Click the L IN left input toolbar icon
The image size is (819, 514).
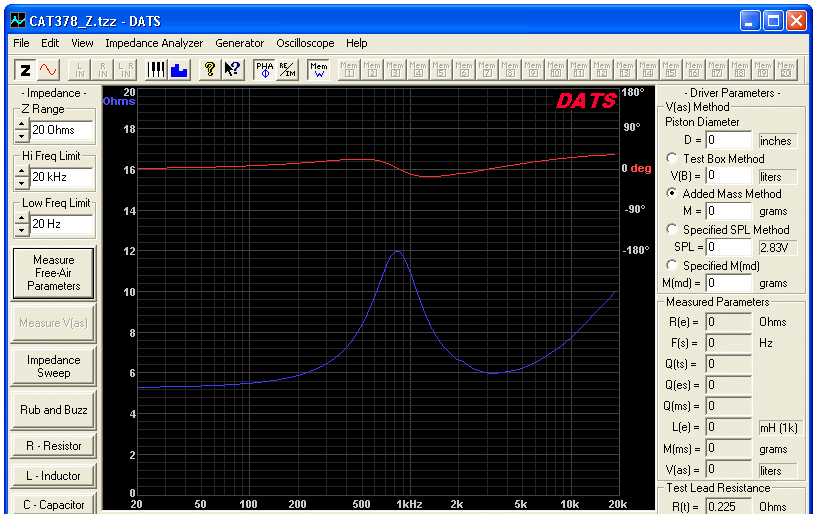79,69
